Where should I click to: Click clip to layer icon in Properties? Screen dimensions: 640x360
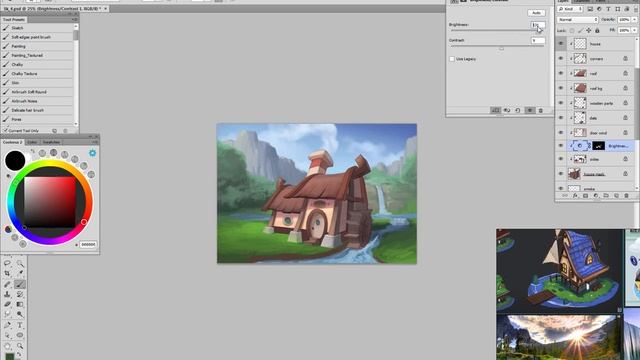[496, 110]
